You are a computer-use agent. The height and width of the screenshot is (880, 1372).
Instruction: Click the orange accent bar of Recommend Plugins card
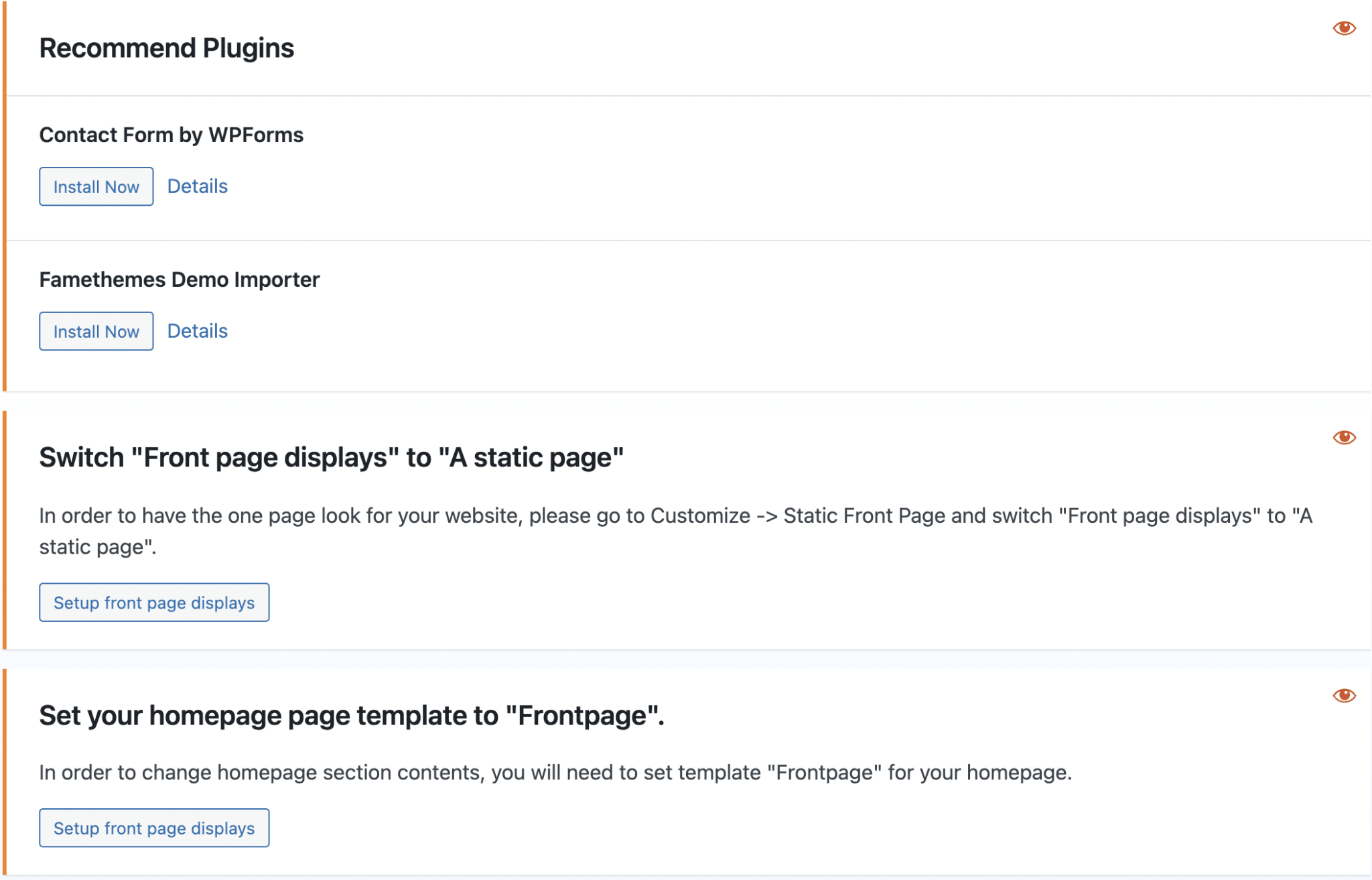pos(5,201)
